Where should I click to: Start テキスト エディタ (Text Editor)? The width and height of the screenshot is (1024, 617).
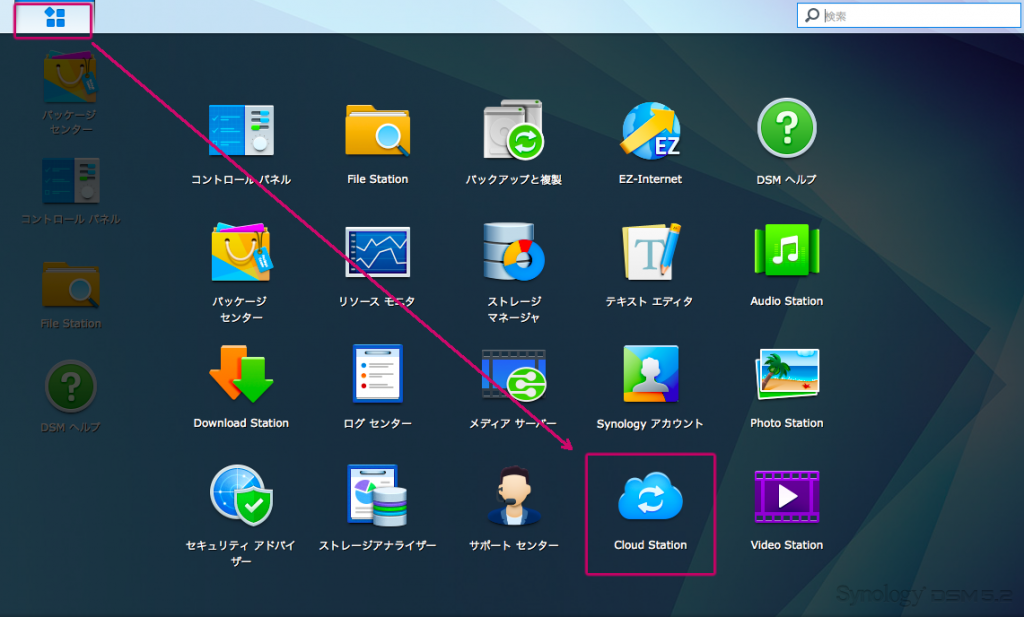click(650, 253)
